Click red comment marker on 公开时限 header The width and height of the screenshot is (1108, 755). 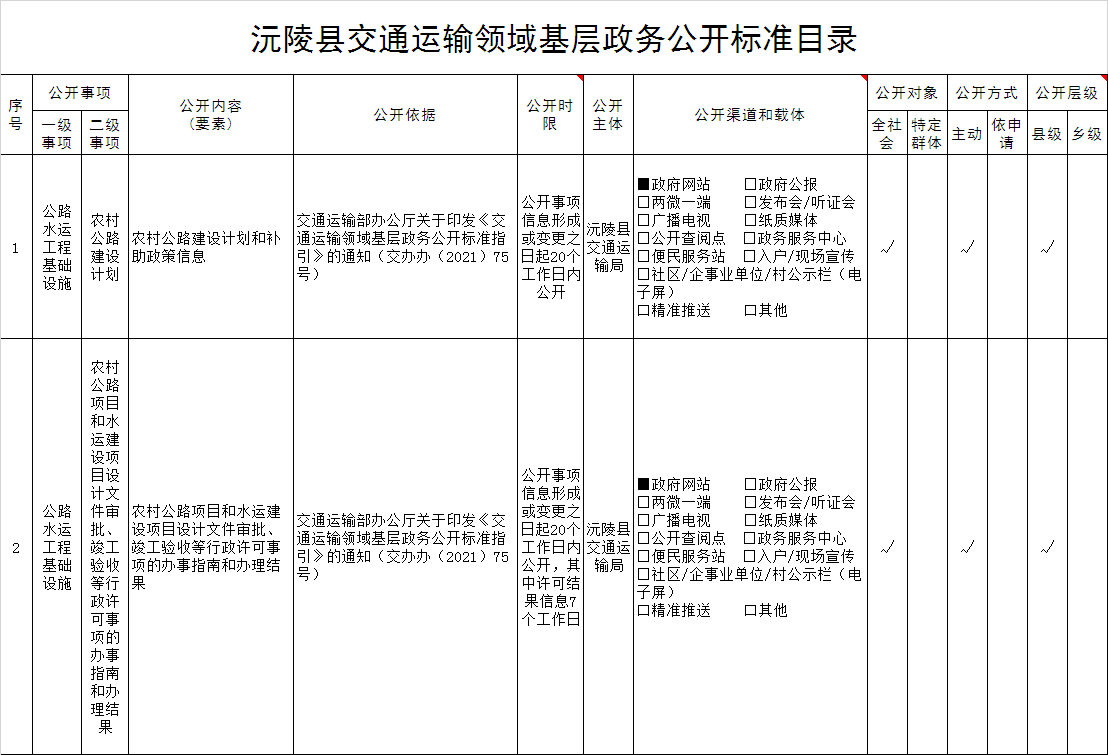(x=580, y=78)
